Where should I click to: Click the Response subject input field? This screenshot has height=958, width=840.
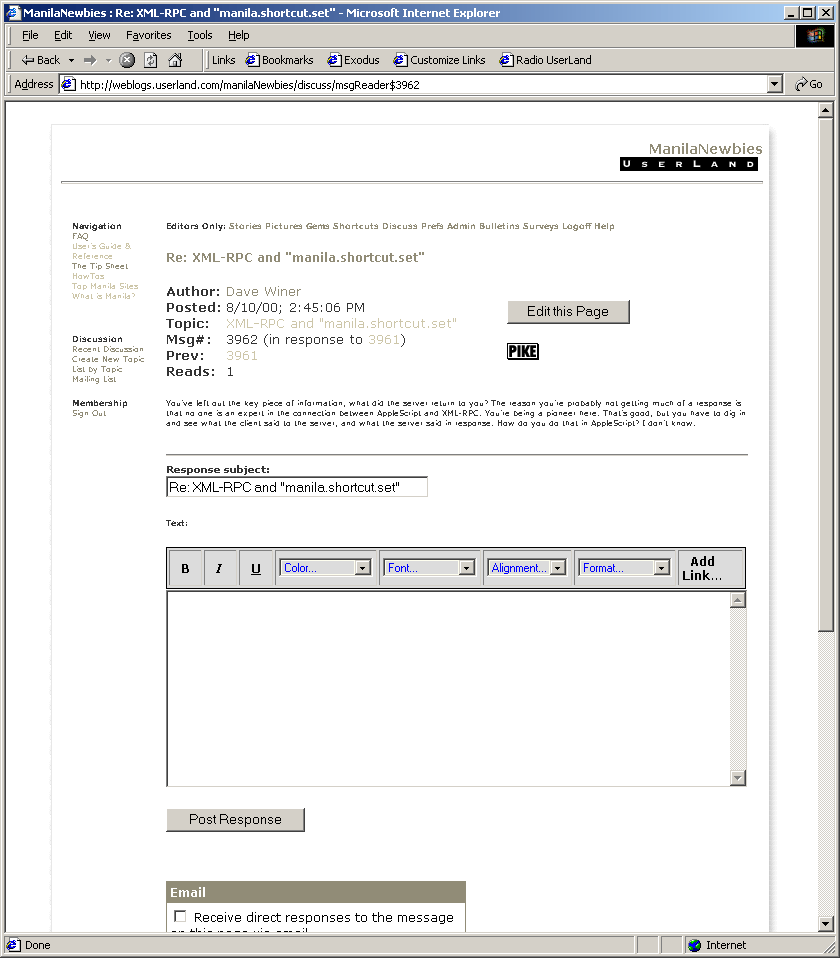coord(297,487)
